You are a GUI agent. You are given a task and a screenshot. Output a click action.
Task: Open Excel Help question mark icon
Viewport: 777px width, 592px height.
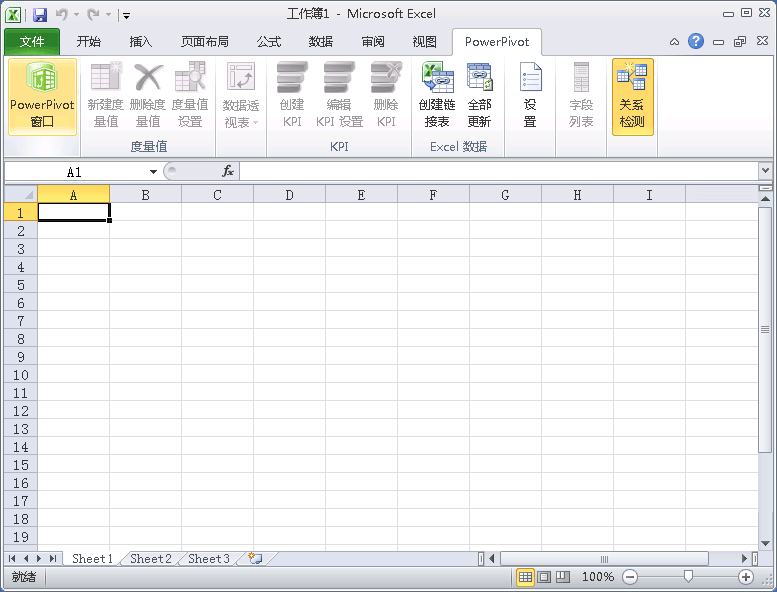tap(696, 41)
